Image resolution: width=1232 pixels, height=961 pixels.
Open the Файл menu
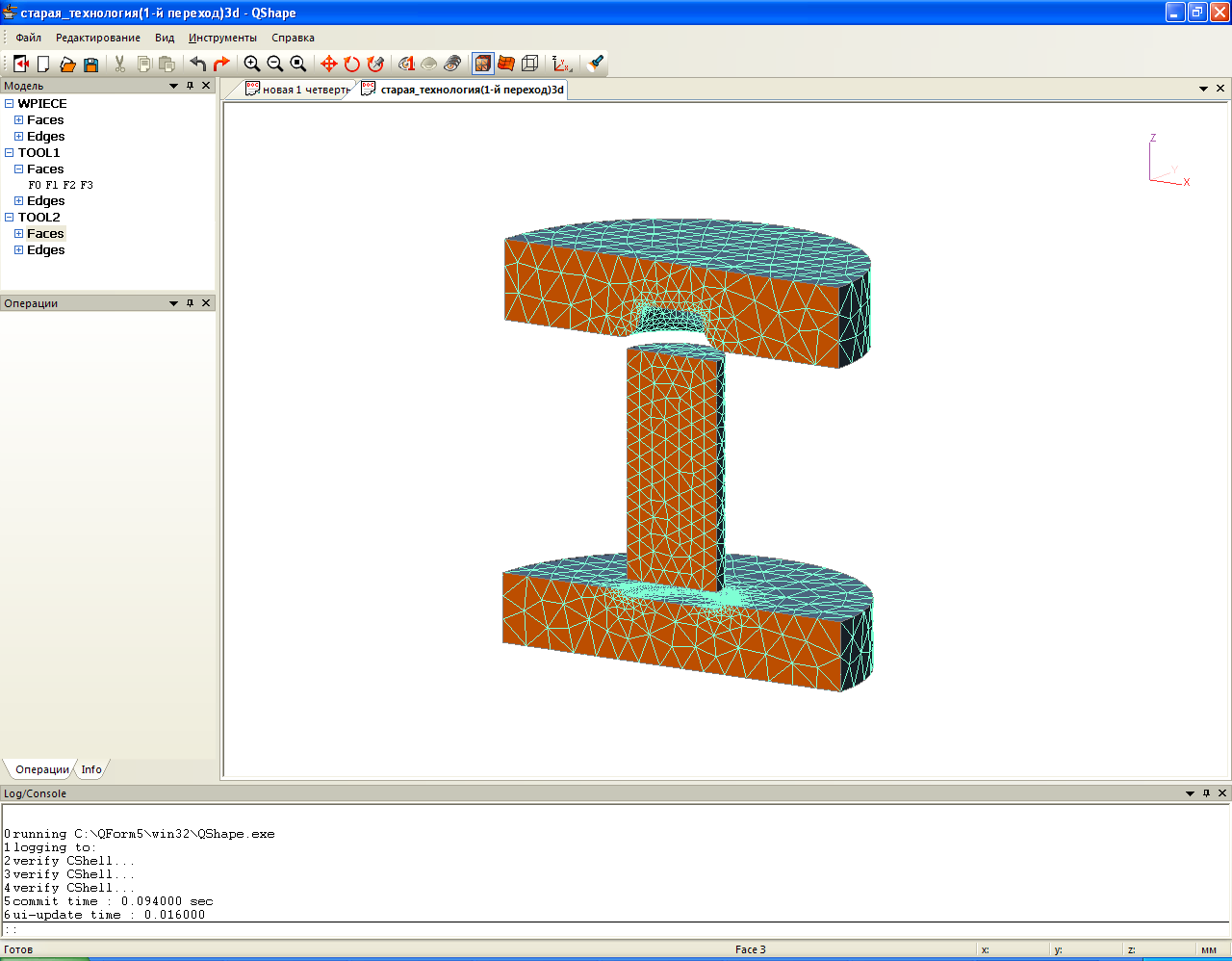(29, 38)
